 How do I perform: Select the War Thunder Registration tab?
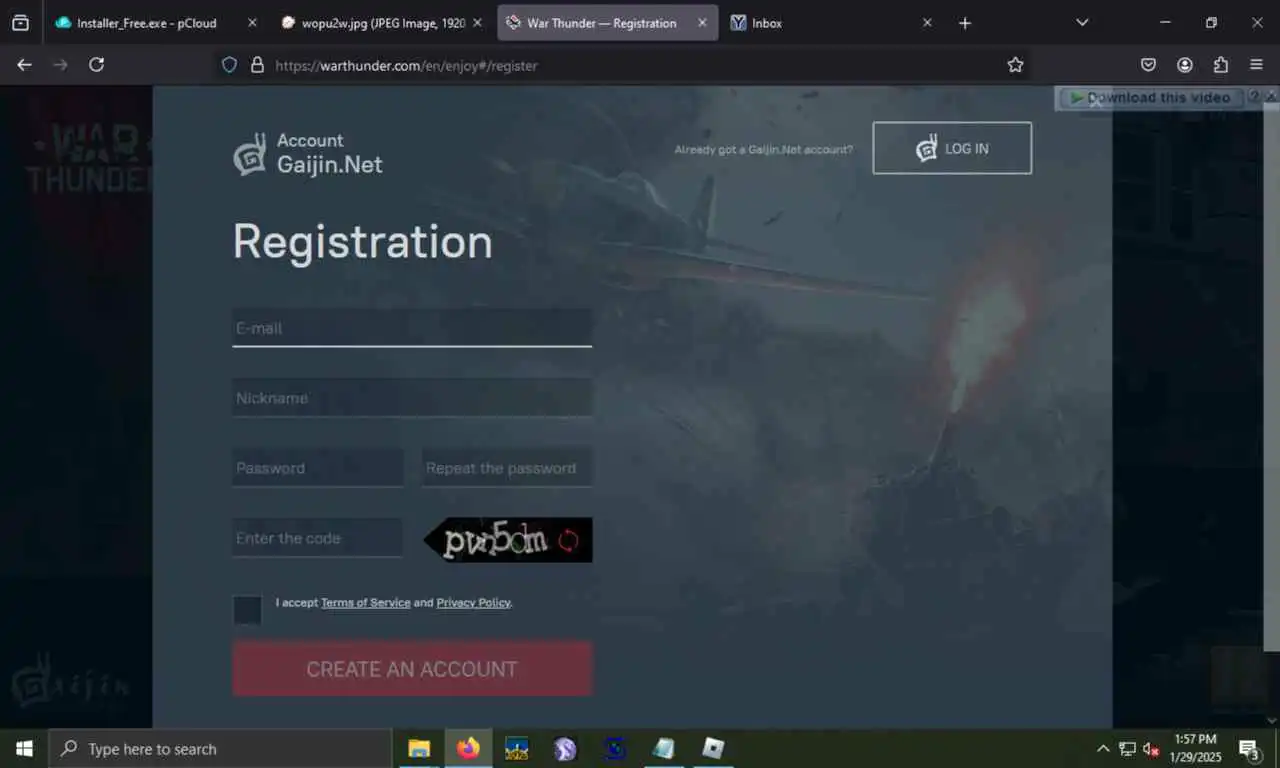click(608, 23)
